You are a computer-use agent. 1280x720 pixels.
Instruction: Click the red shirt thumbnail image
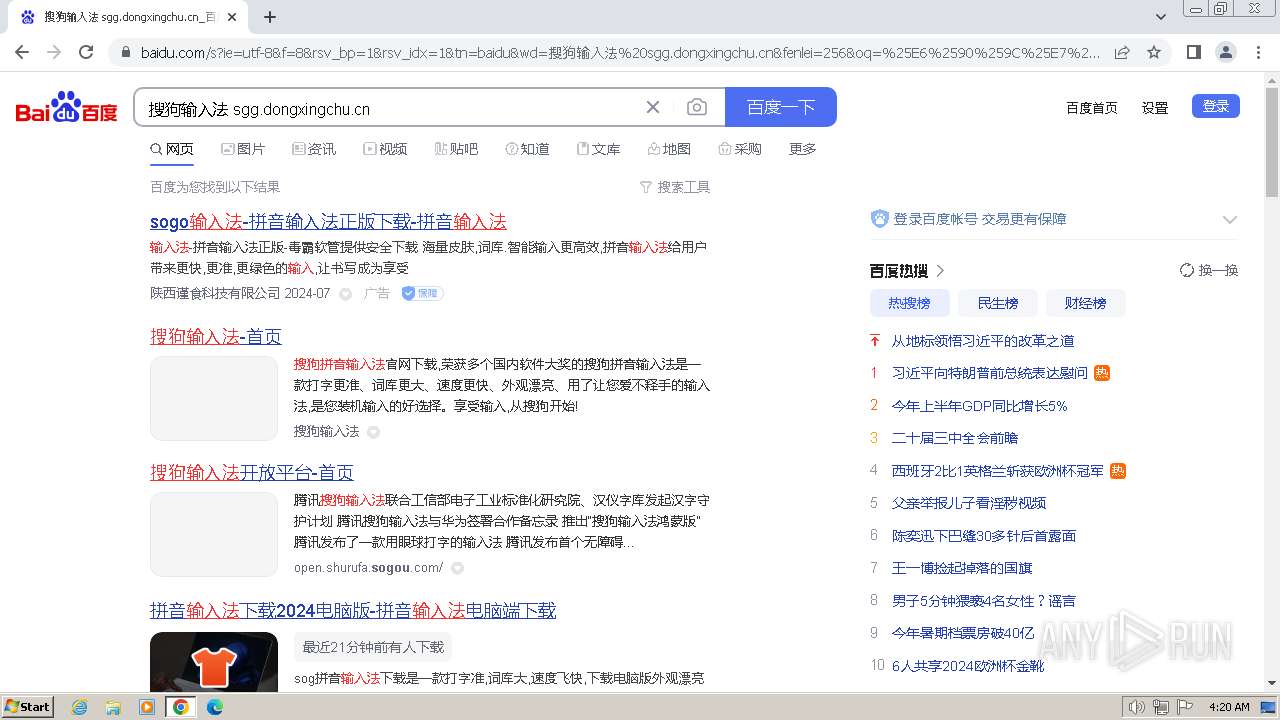[214, 661]
